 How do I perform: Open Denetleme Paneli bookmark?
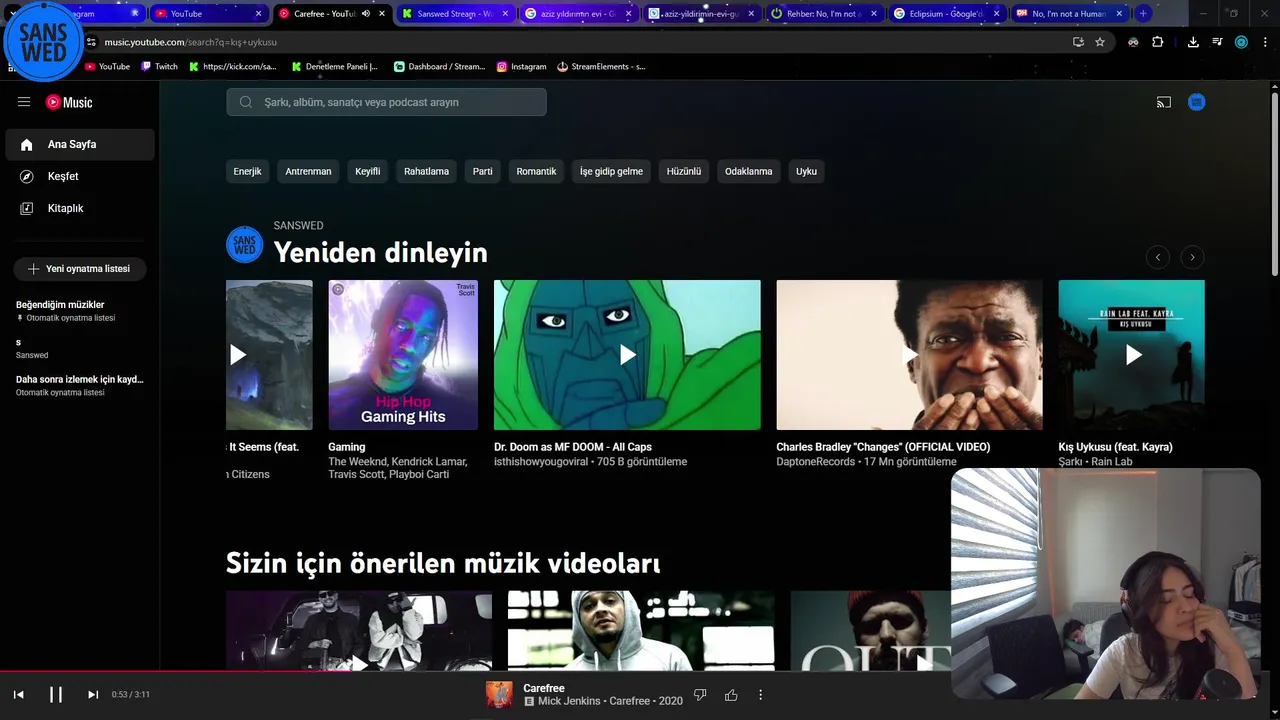[x=335, y=66]
